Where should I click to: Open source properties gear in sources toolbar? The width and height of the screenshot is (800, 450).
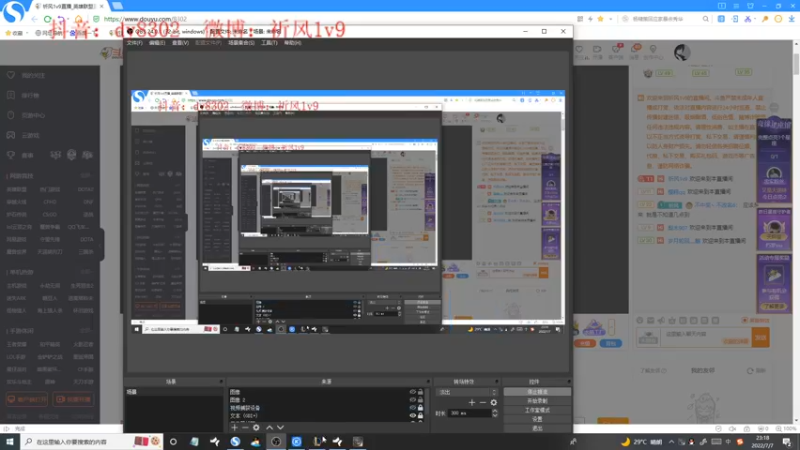[256, 428]
